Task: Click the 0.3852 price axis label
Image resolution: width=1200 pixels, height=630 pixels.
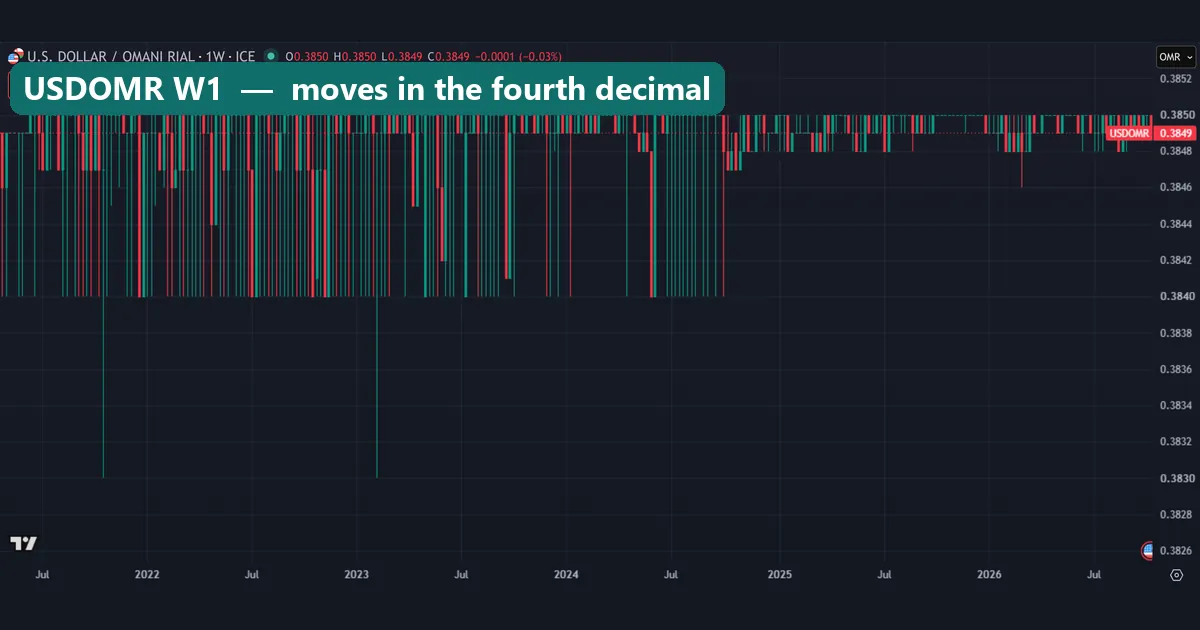Action: point(1175,78)
